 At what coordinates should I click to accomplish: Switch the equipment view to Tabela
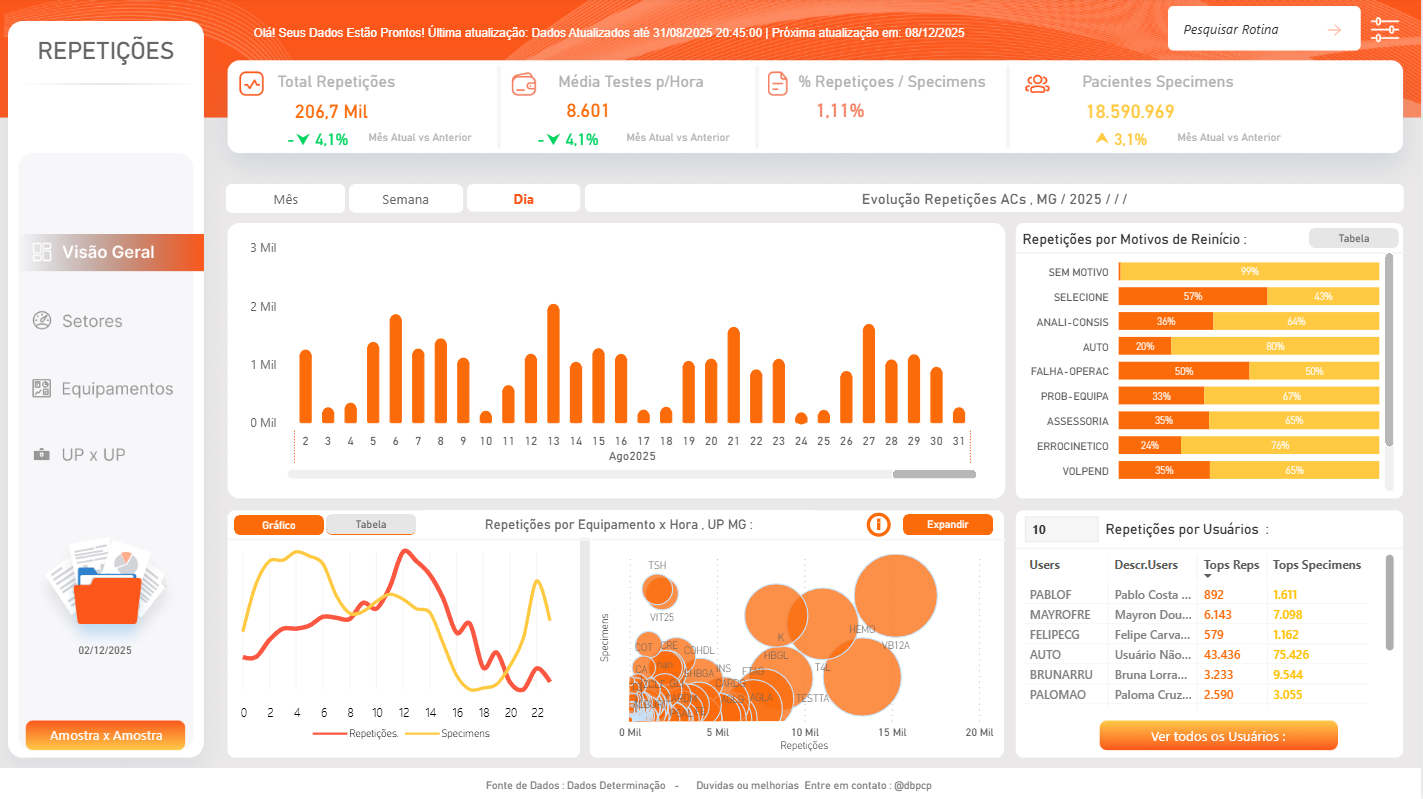[x=371, y=525]
